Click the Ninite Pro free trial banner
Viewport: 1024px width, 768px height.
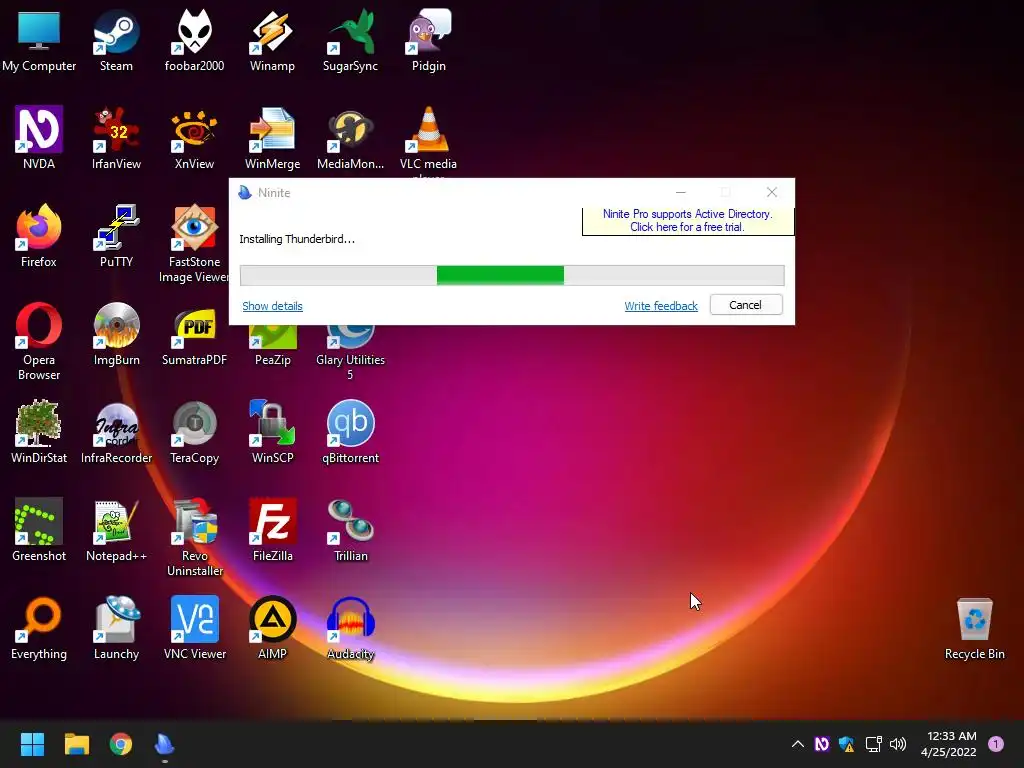pos(688,221)
